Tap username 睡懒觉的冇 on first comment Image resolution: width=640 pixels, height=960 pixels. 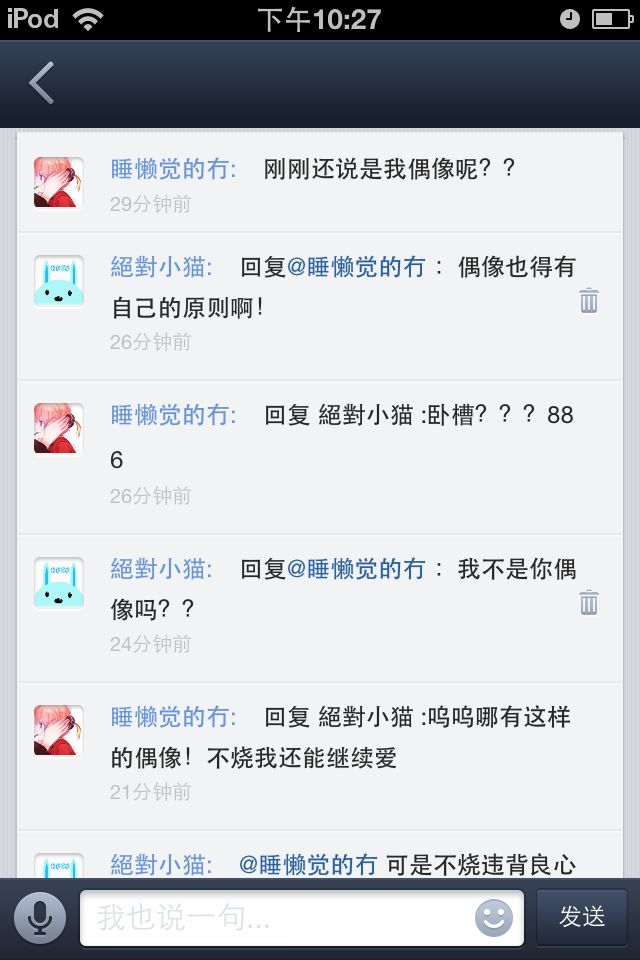tap(173, 168)
